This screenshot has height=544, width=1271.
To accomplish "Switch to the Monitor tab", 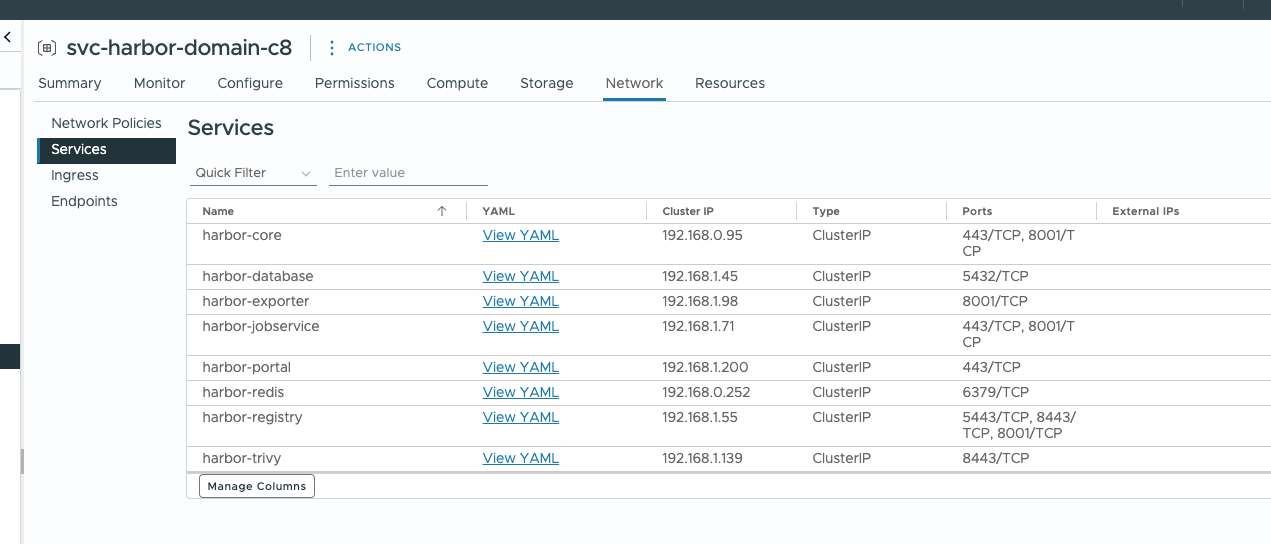I will tap(159, 83).
